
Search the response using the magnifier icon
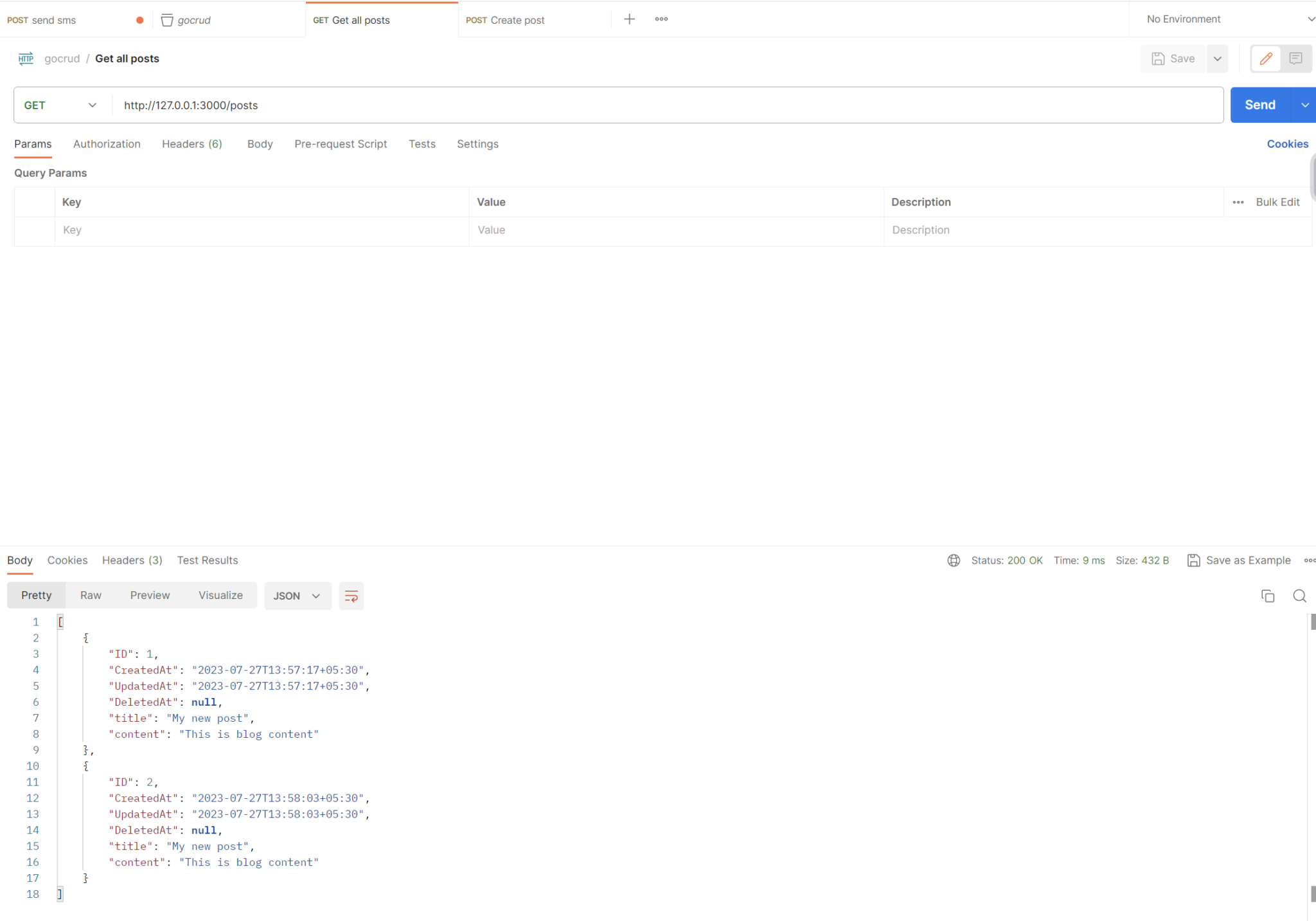pos(1299,596)
